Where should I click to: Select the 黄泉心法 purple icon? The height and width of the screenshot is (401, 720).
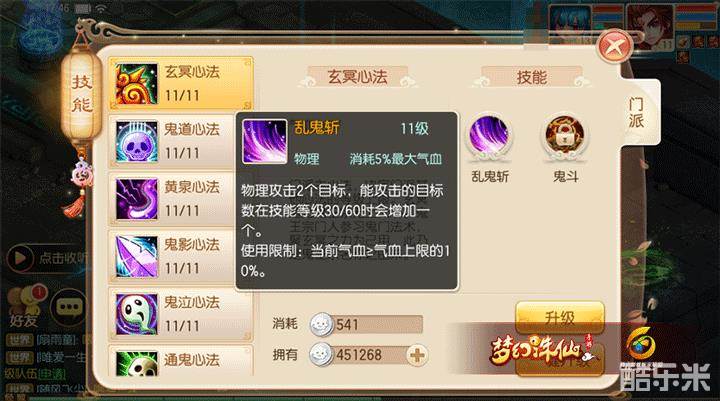[136, 198]
